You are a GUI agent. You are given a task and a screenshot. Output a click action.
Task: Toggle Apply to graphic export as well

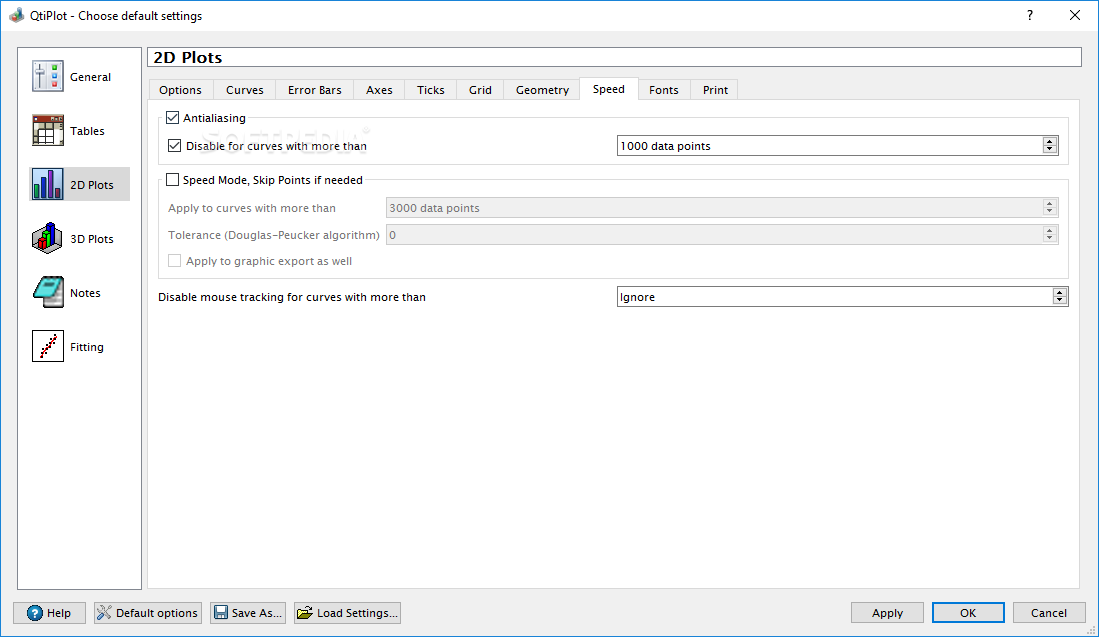175,261
